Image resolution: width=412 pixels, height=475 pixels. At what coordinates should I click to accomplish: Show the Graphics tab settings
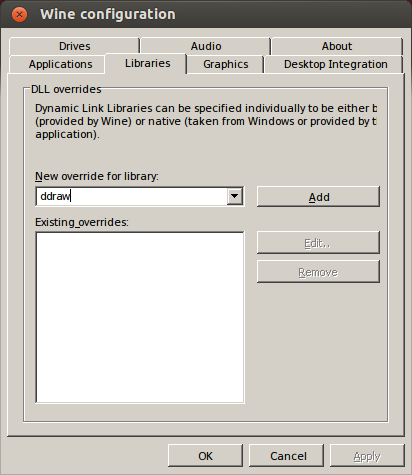click(x=226, y=64)
